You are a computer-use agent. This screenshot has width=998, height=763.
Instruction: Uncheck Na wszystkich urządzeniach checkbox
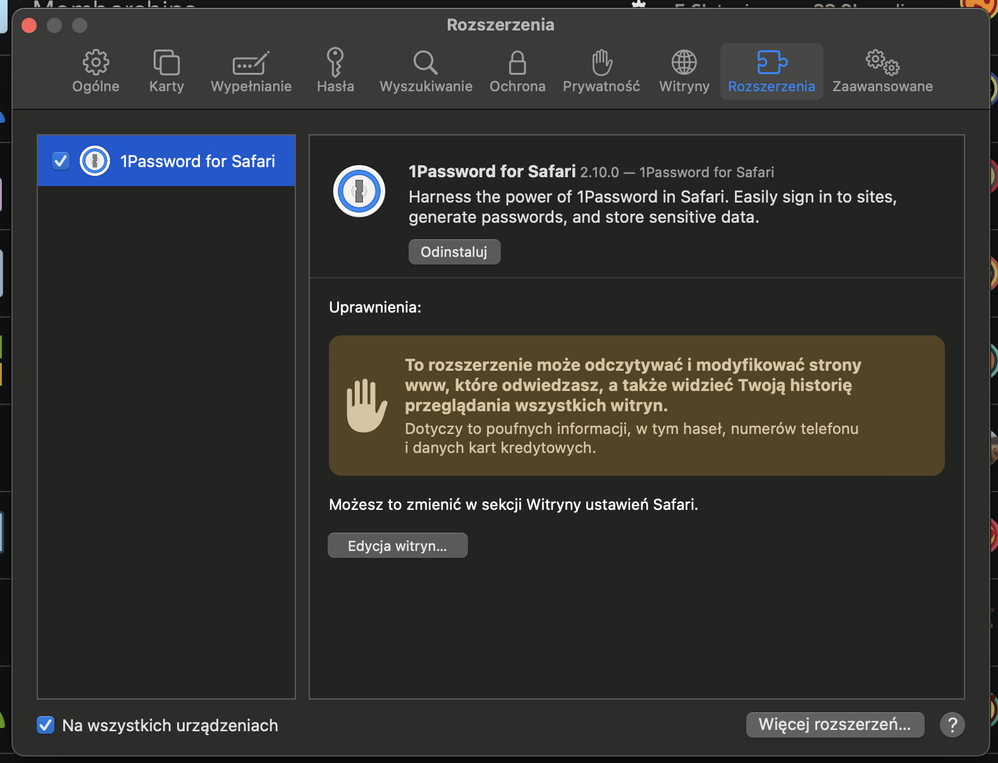click(46, 725)
